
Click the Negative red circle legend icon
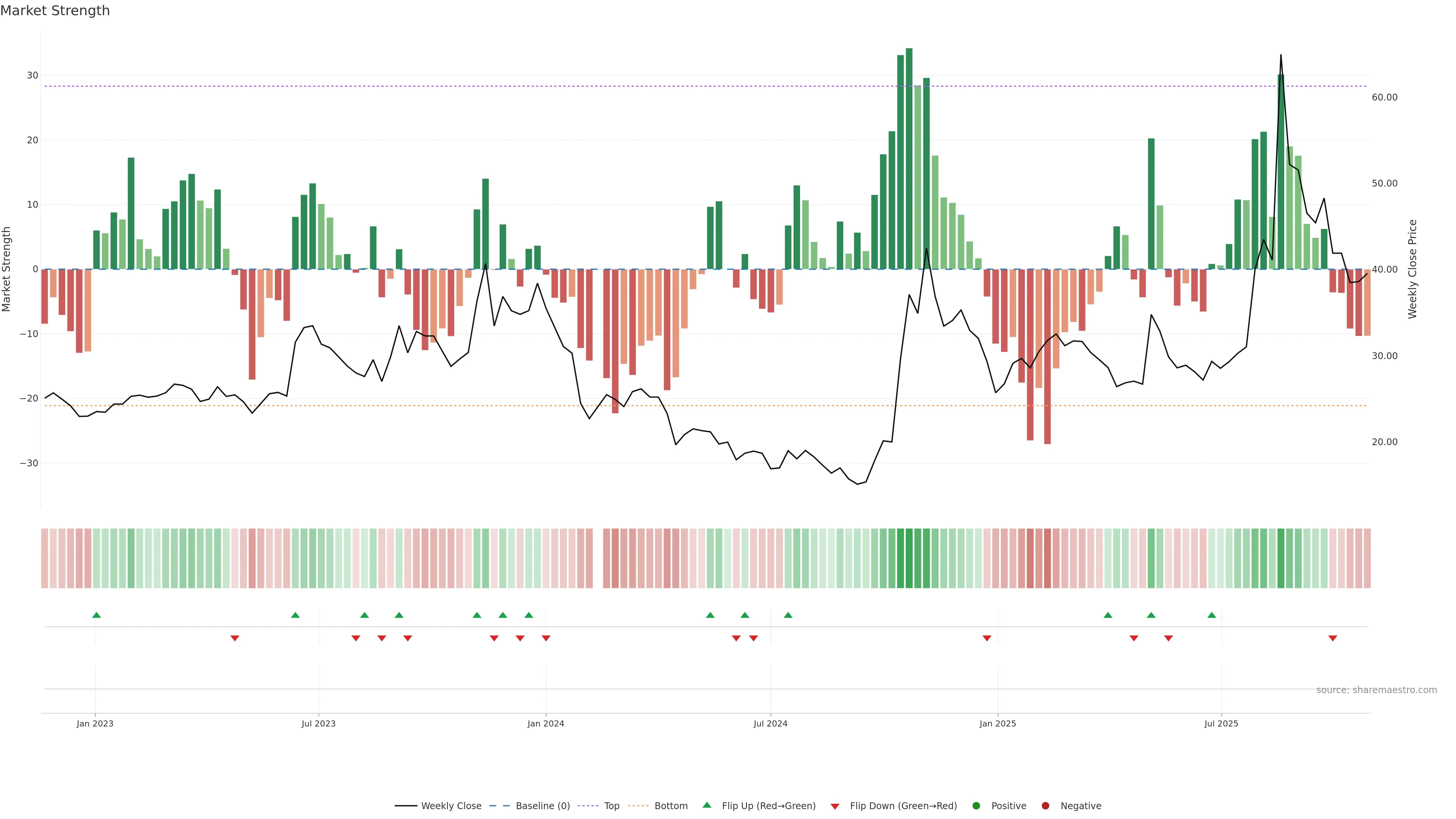coord(1045,806)
